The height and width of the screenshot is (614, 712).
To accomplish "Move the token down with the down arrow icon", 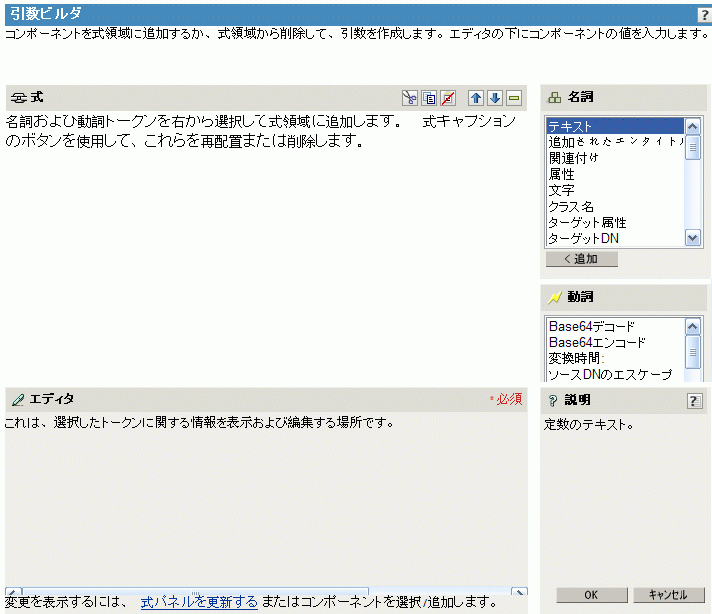I will (495, 98).
